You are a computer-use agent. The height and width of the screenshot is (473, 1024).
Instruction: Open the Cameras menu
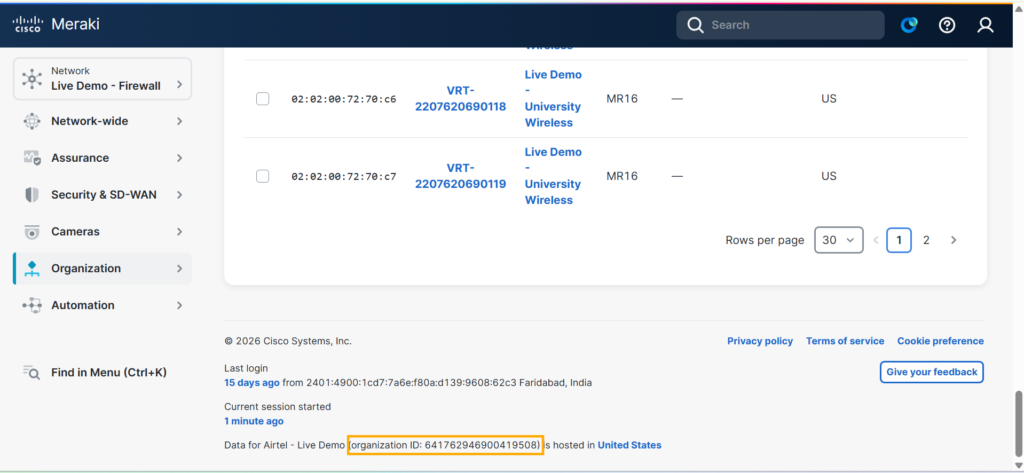(x=103, y=232)
